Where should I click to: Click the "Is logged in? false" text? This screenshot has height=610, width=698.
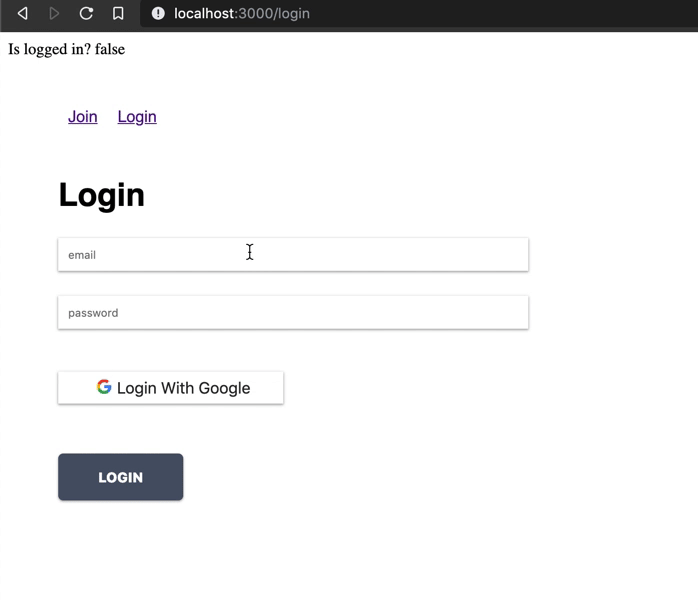66,49
